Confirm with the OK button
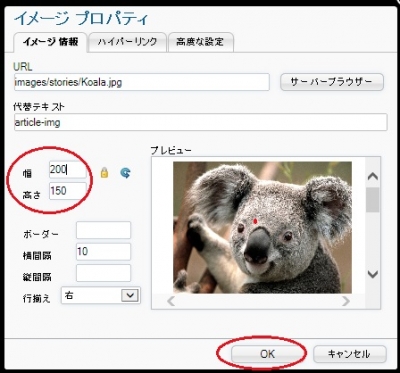 tap(268, 354)
